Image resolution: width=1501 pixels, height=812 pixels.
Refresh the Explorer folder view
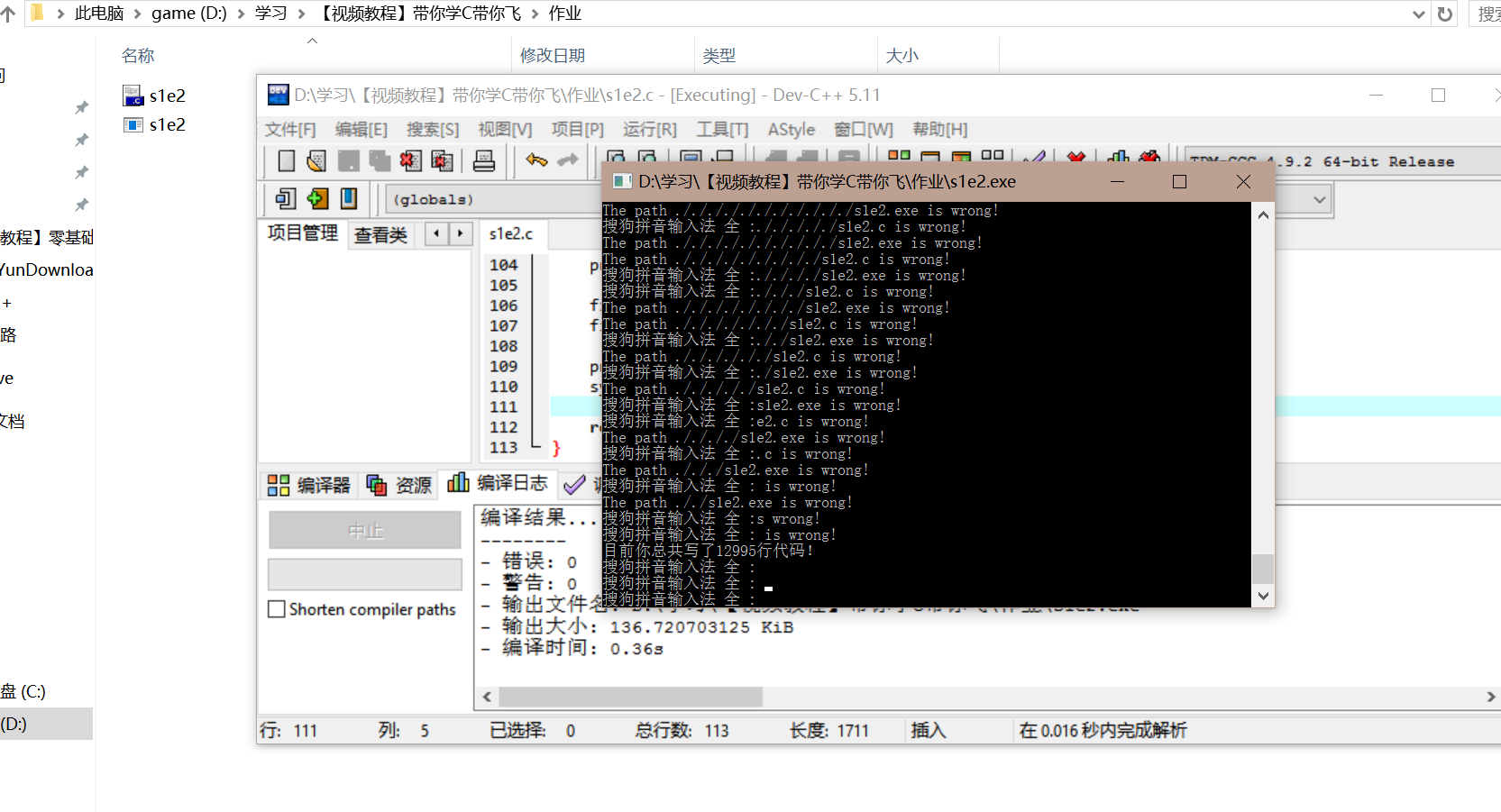coord(1445,14)
